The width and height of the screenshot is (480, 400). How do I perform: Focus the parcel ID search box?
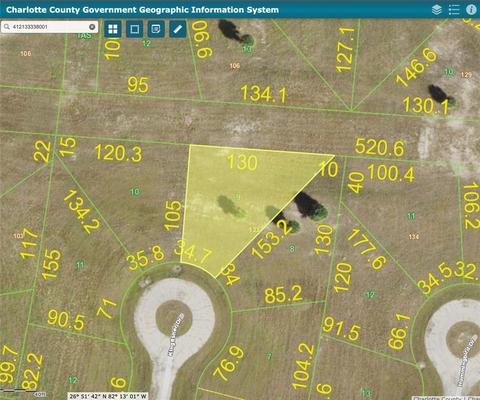point(50,27)
